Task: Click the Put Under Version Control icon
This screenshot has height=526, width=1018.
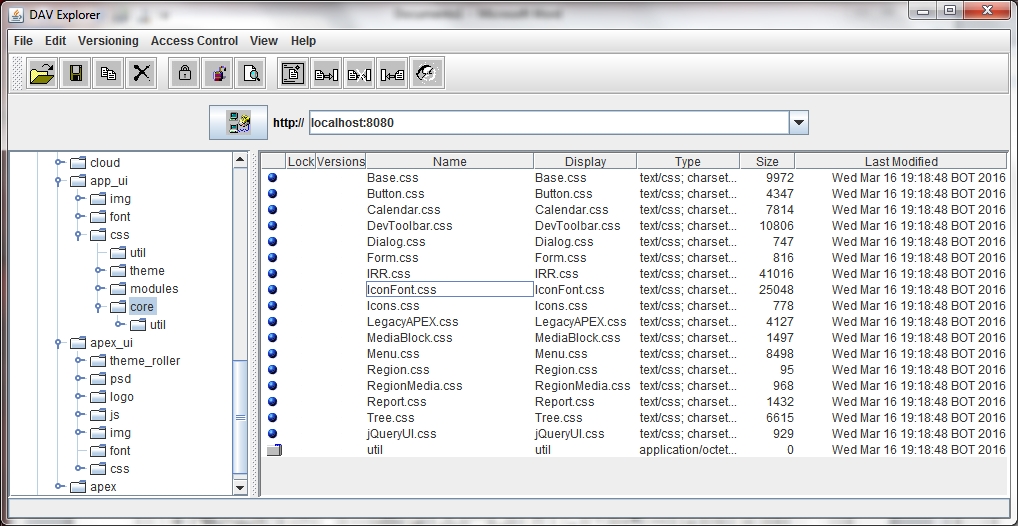Action: pos(293,73)
